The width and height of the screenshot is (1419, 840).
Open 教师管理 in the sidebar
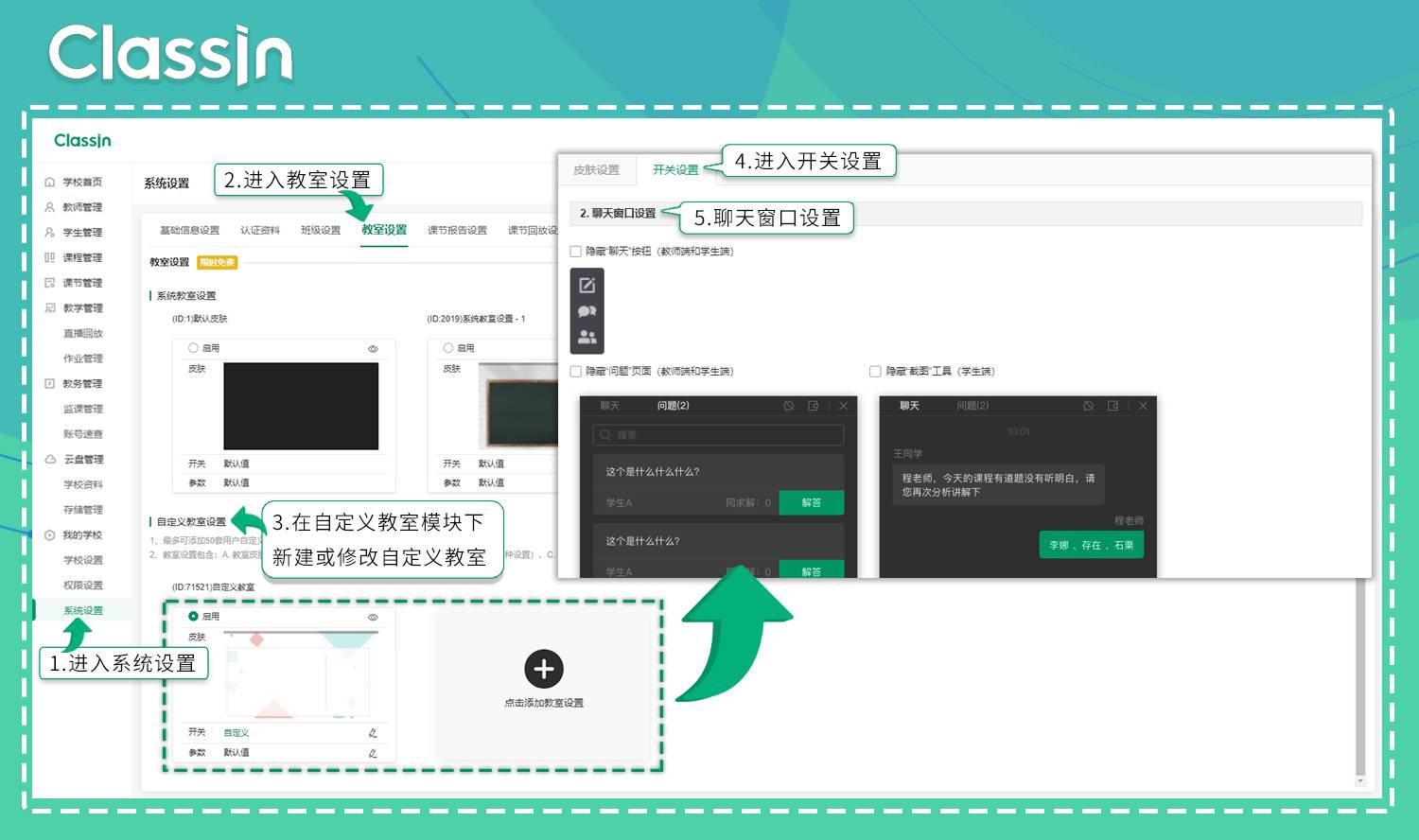click(x=82, y=207)
